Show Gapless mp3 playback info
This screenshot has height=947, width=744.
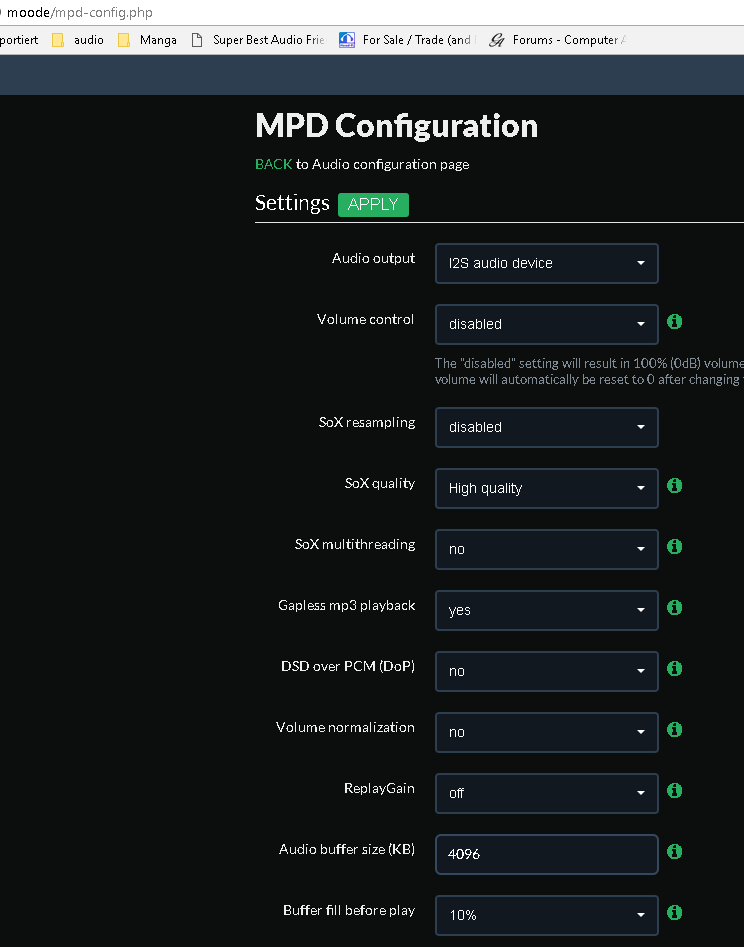pyautogui.click(x=674, y=607)
